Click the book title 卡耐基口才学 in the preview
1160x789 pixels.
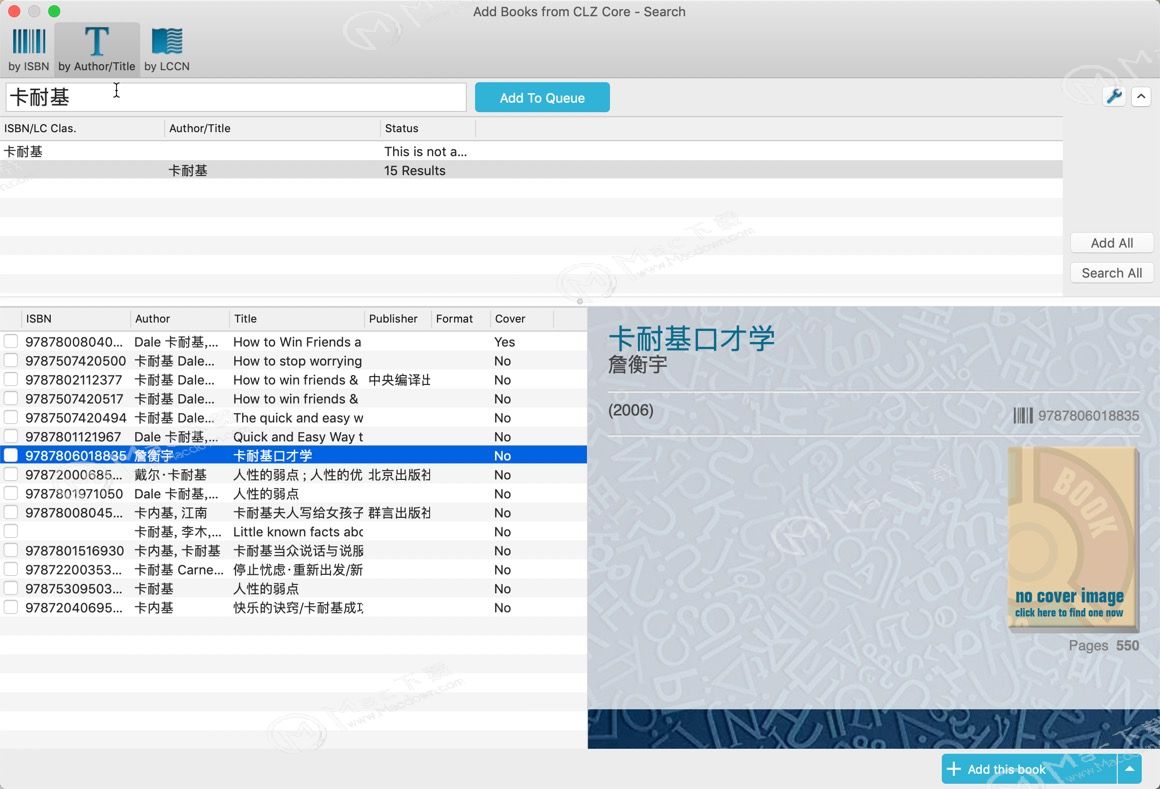691,339
